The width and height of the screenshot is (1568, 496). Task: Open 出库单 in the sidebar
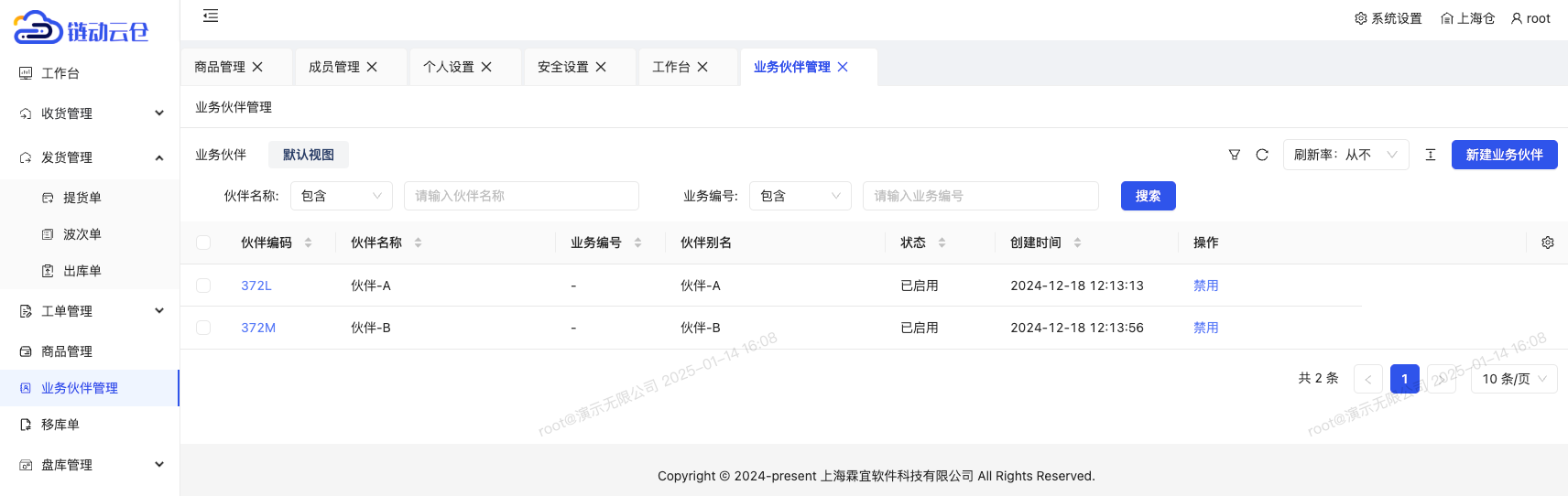pos(82,271)
